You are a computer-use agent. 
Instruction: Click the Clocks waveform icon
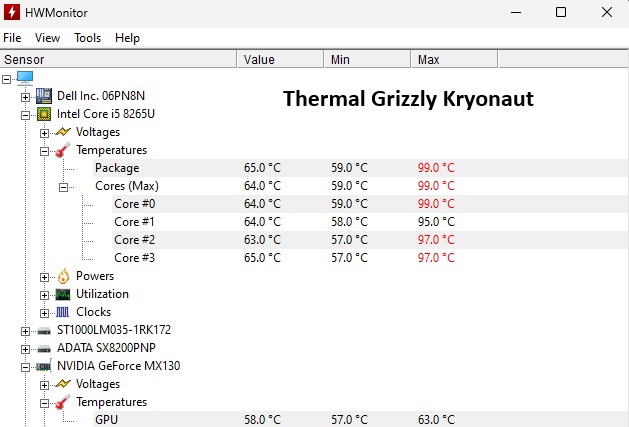pos(62,312)
